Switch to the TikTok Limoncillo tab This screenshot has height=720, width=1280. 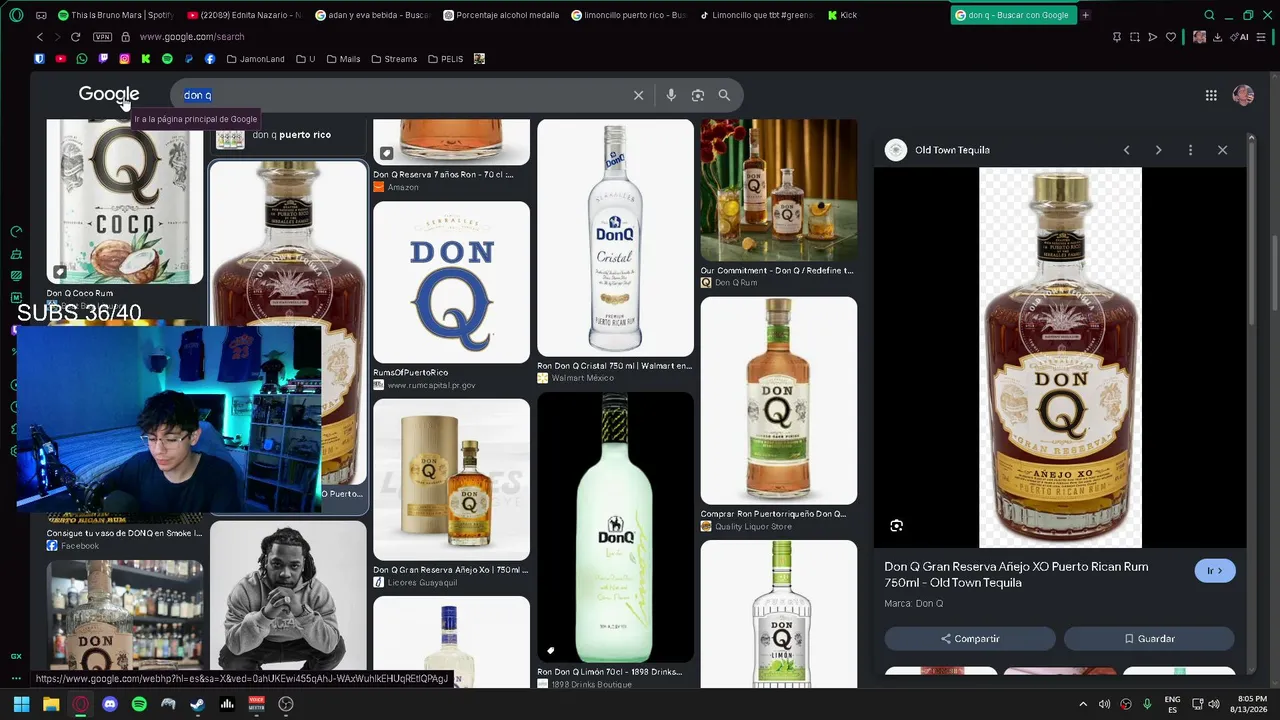(757, 15)
